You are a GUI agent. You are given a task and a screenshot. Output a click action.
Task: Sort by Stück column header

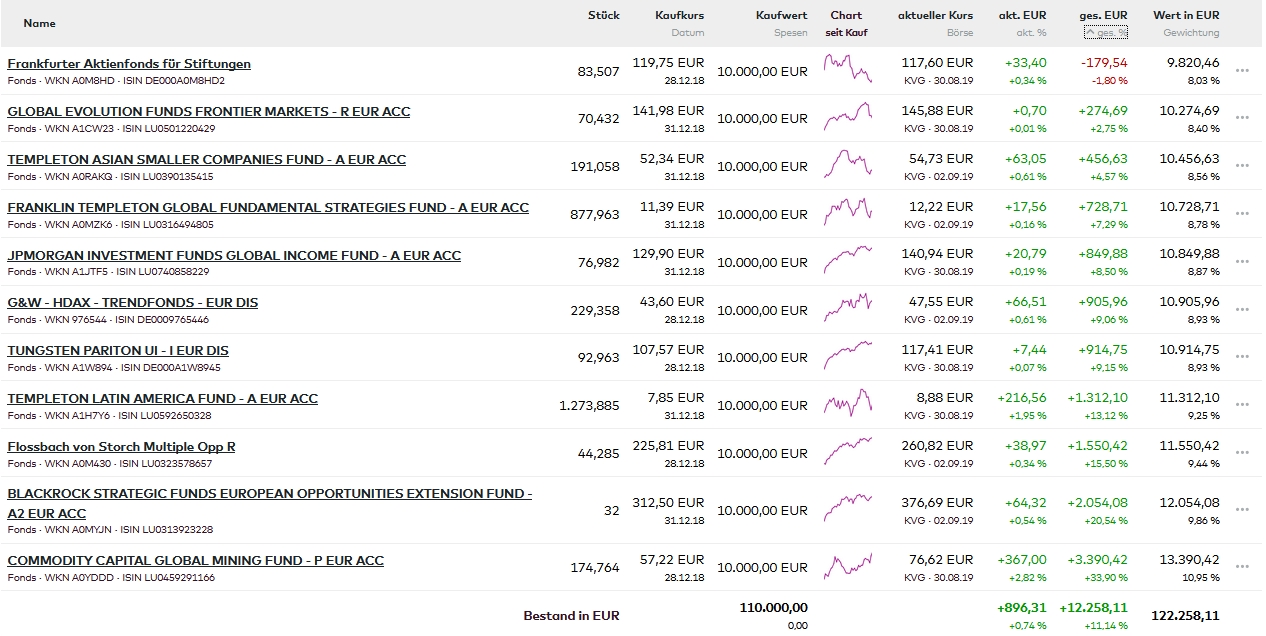click(x=603, y=15)
